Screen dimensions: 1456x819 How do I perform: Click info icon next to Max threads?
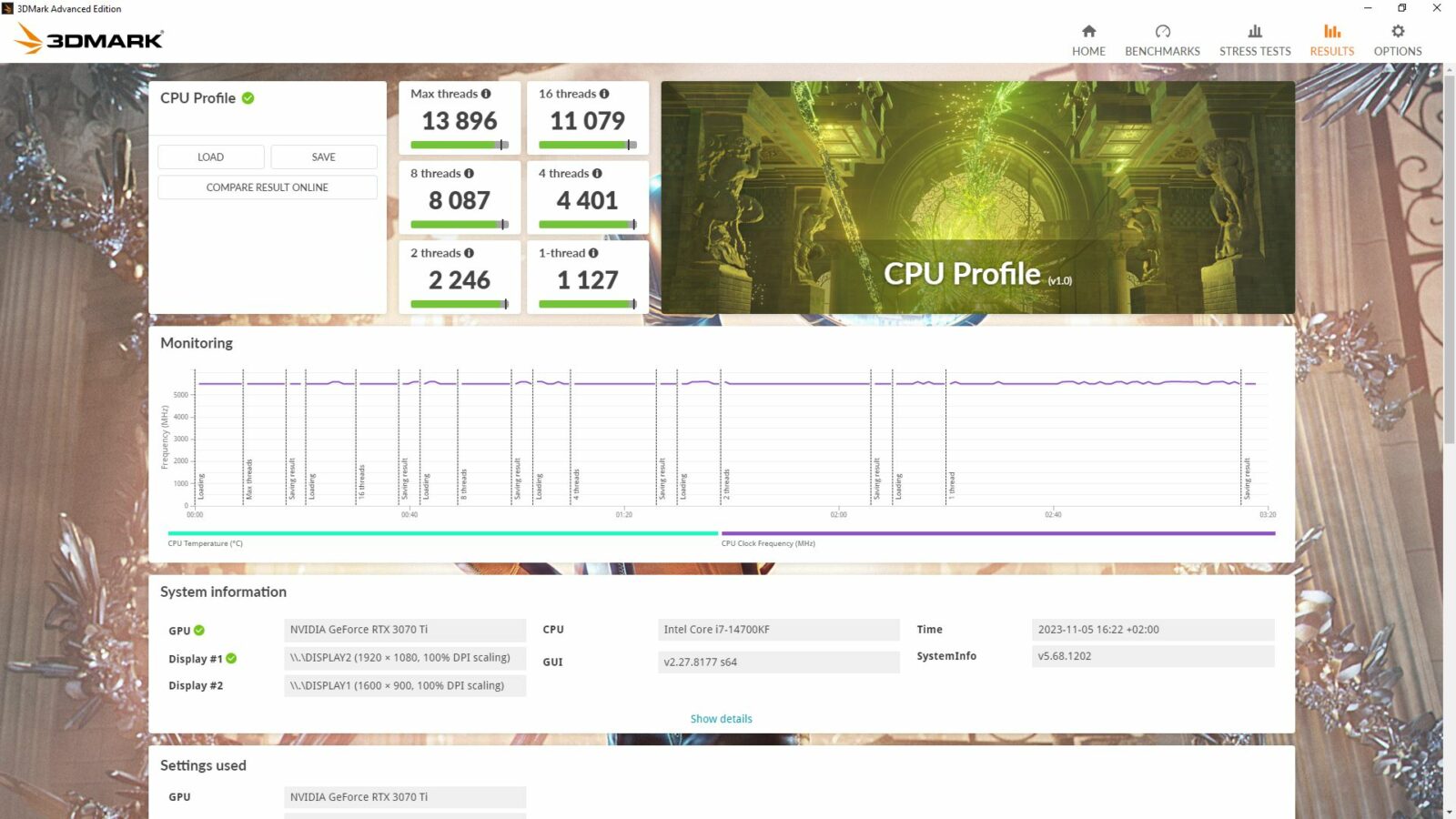(x=486, y=94)
